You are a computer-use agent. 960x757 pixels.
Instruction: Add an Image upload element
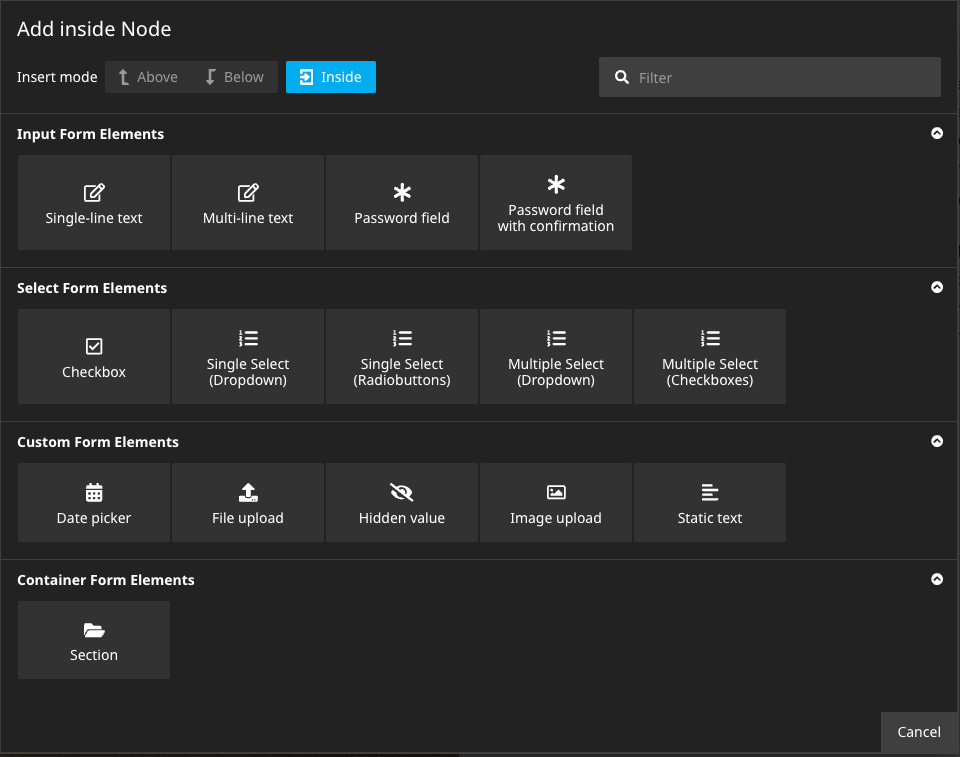[x=555, y=502]
